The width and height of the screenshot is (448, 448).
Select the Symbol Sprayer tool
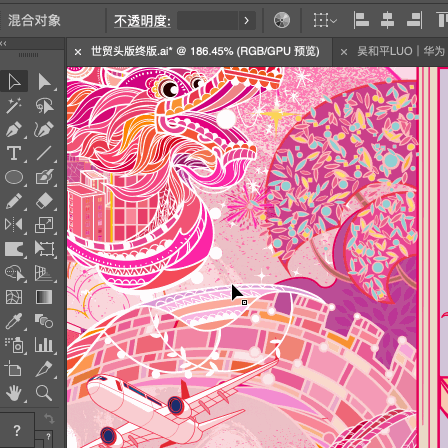pos(14,345)
